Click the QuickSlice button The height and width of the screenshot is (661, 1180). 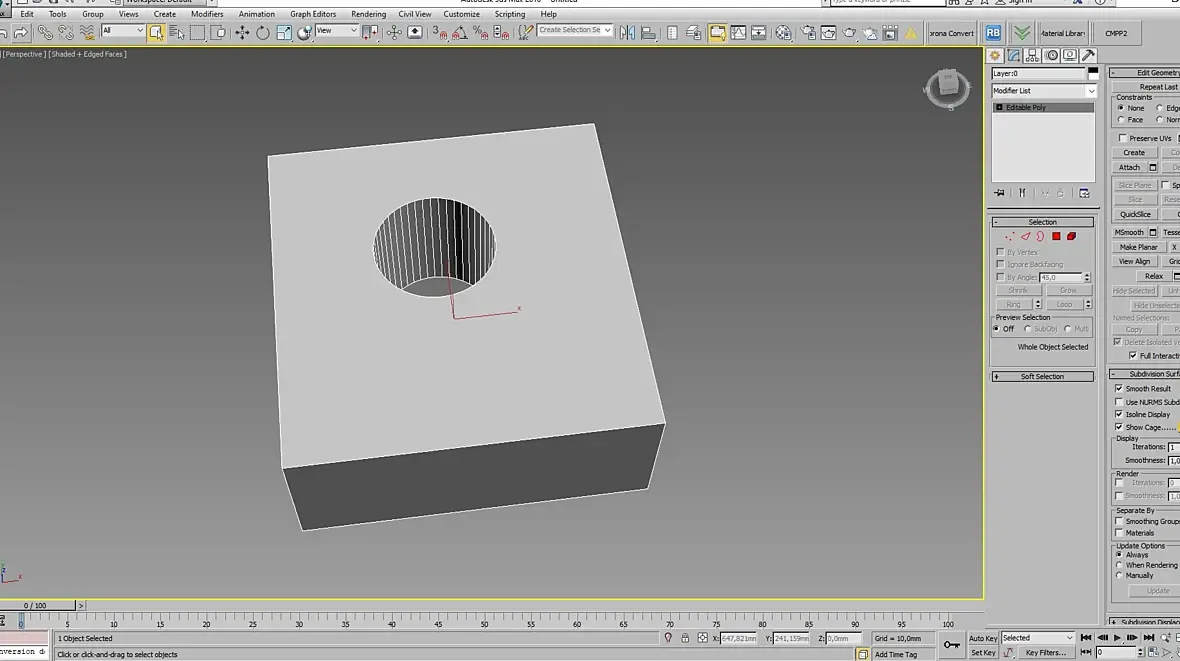click(x=1134, y=214)
